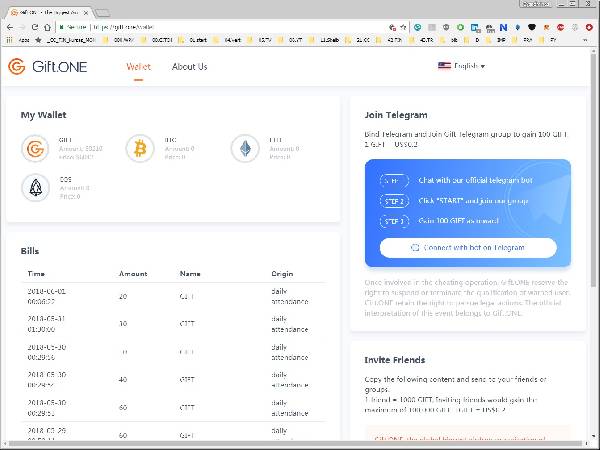This screenshot has height=450, width=600.
Task: Switch to the Wallet tab
Action: coord(139,67)
